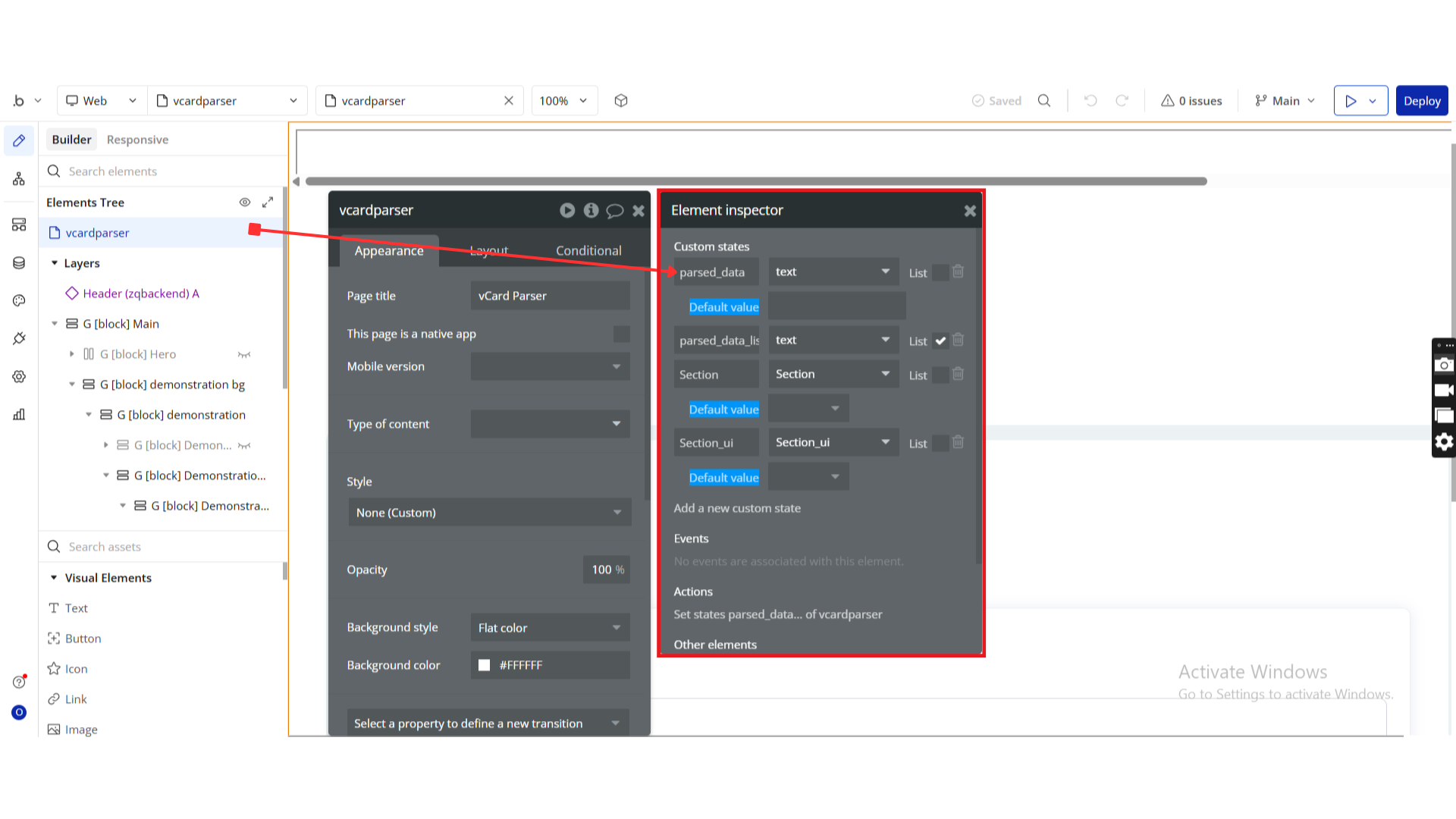Click the Deploy button
The image size is (1456, 819).
[x=1421, y=101]
